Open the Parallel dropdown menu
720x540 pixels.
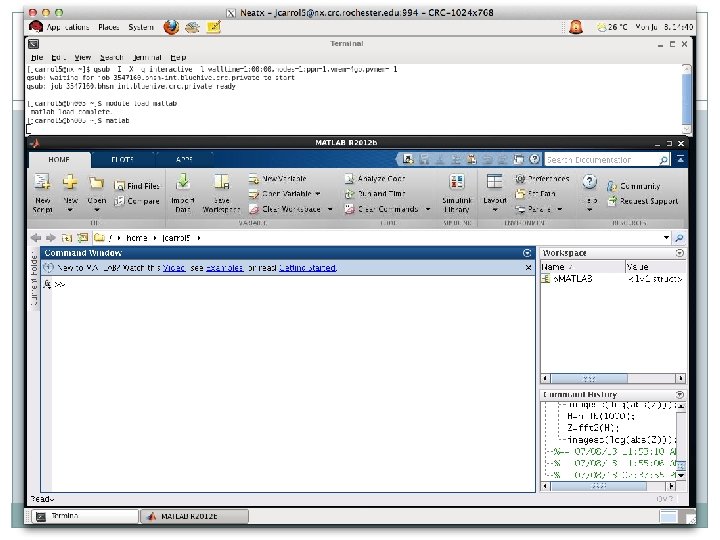pos(560,209)
